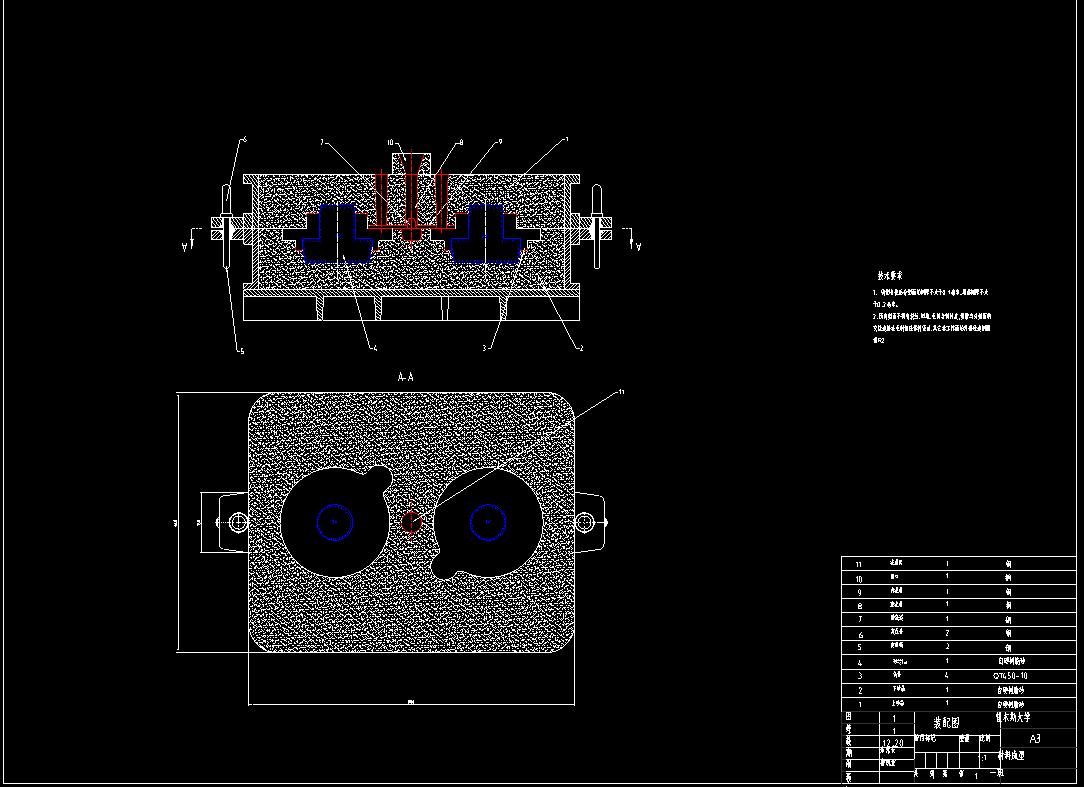Select the left guide pin in section view
The height and width of the screenshot is (787, 1084).
[226, 226]
